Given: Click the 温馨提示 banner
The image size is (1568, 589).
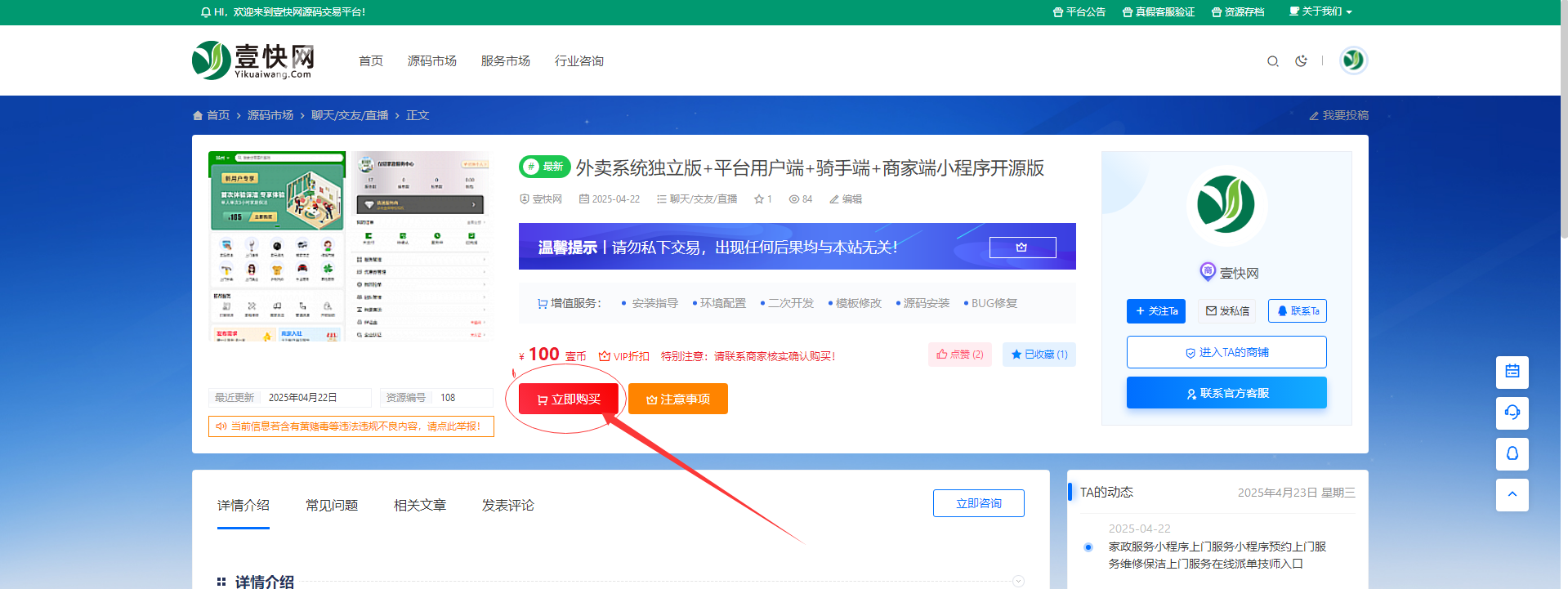Looking at the screenshot, I should 797,246.
